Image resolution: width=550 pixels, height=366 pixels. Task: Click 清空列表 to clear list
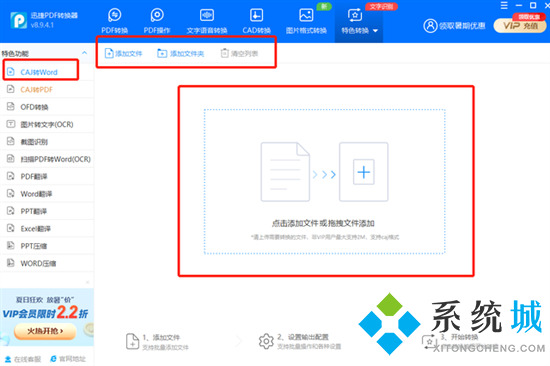[x=239, y=53]
